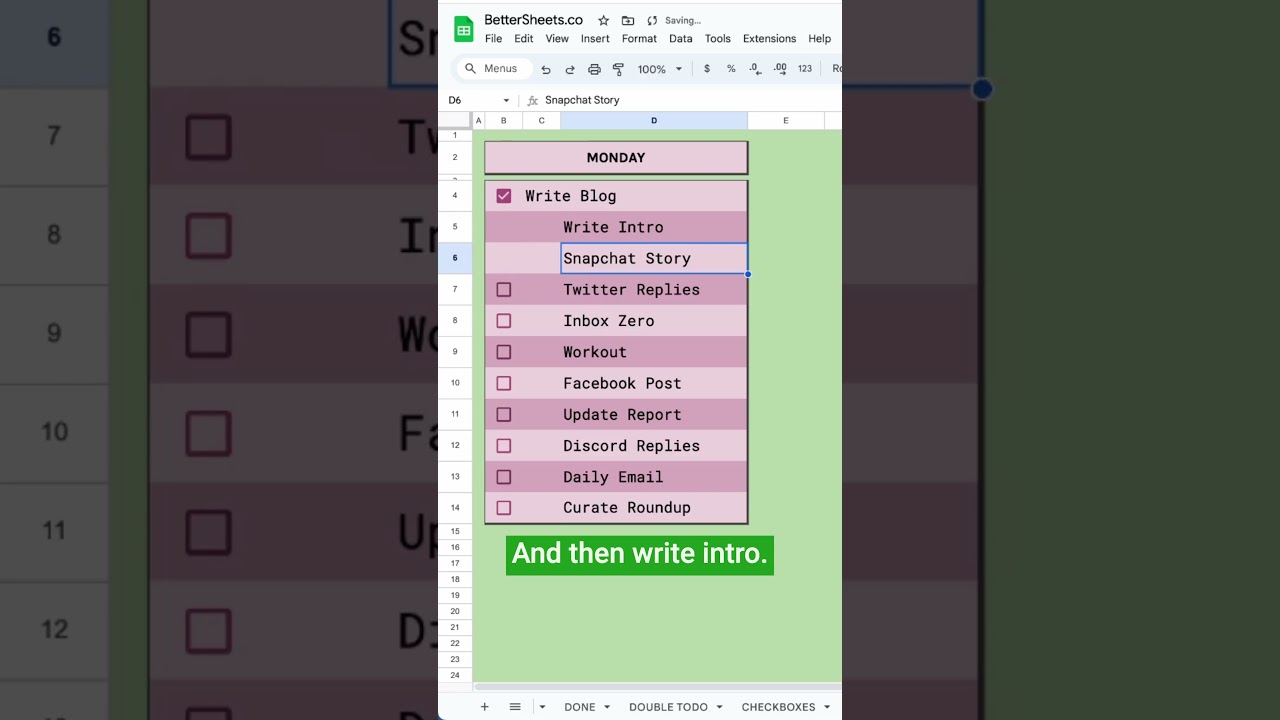Click the Redo arrow in toolbar

pos(570,69)
